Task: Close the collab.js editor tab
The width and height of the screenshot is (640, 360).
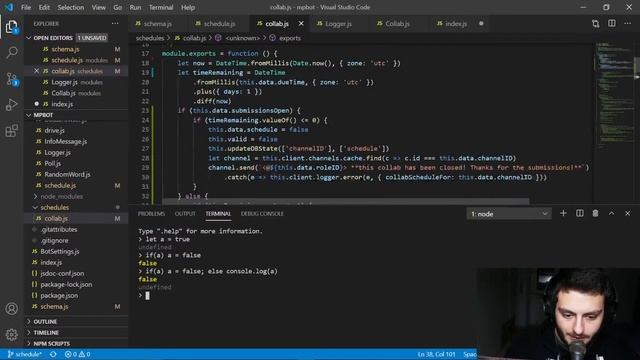Action: pos(301,24)
